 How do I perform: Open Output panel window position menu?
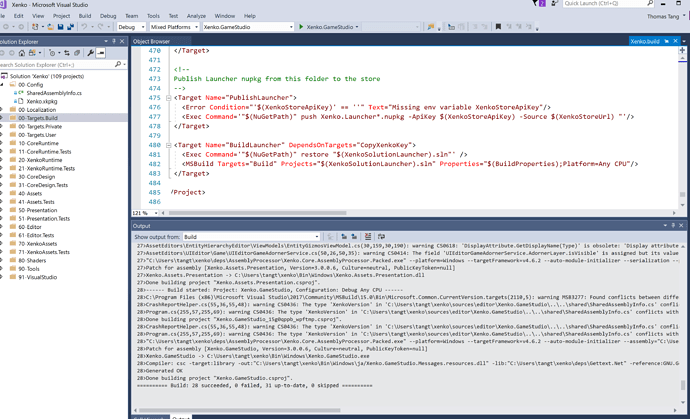(x=665, y=225)
